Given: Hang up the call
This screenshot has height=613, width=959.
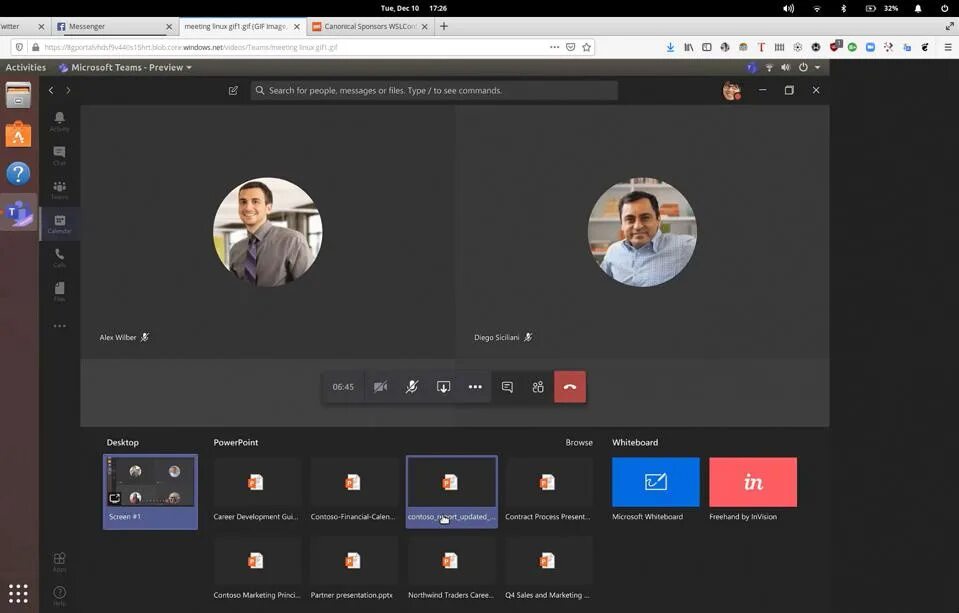Looking at the screenshot, I should pyautogui.click(x=570, y=387).
